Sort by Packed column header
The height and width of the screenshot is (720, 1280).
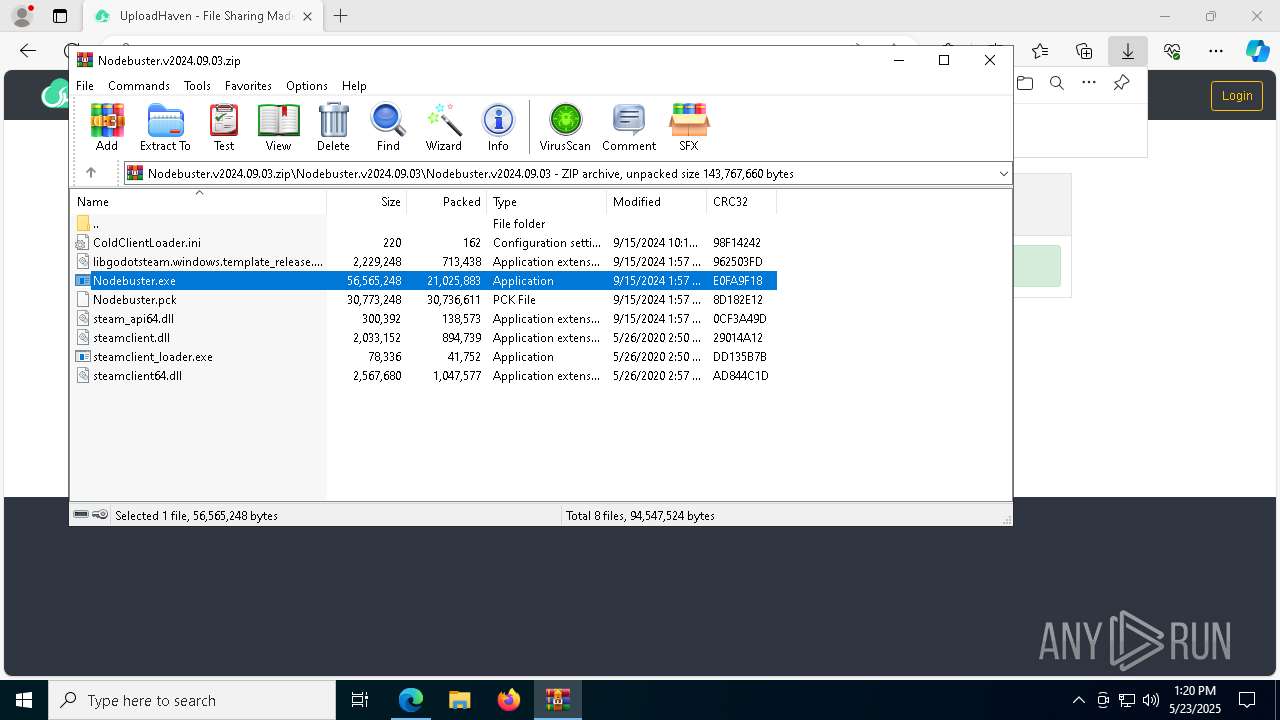click(x=446, y=201)
